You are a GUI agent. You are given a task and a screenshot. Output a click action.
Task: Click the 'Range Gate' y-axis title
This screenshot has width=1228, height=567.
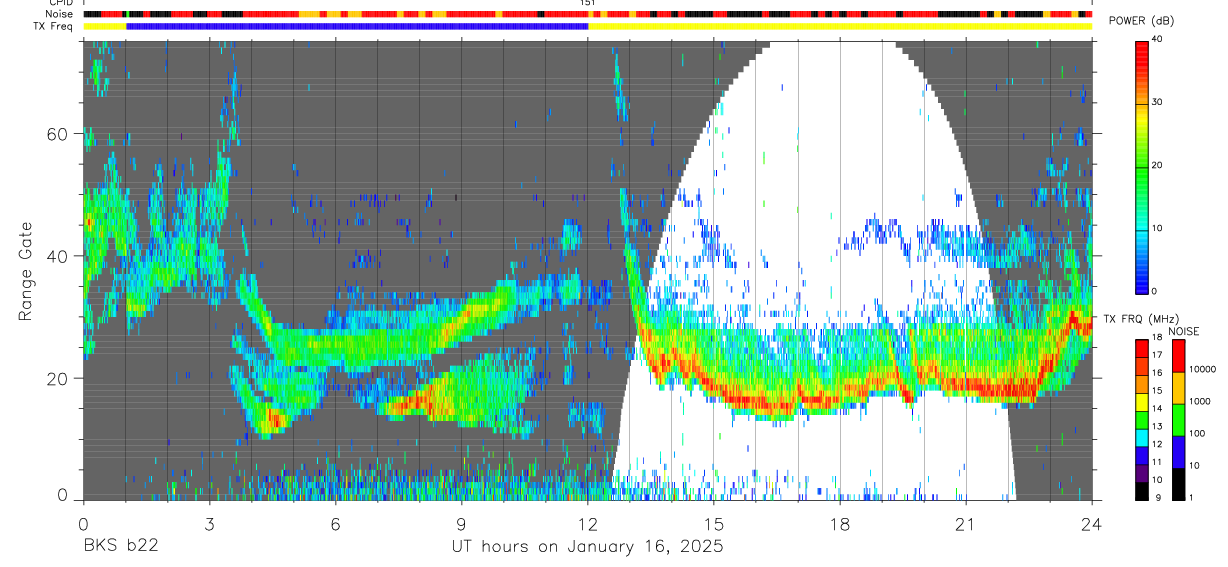click(27, 272)
